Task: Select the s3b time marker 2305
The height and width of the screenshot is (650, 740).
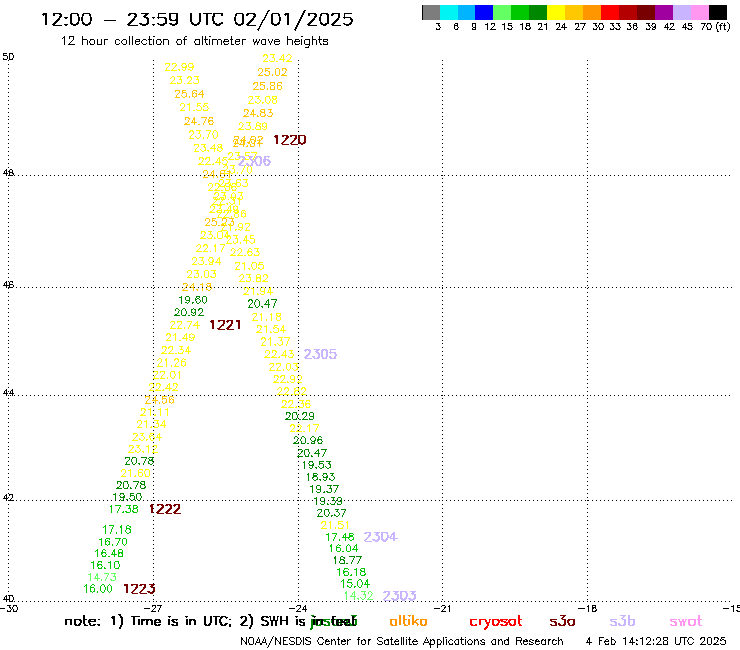Action: (x=320, y=354)
